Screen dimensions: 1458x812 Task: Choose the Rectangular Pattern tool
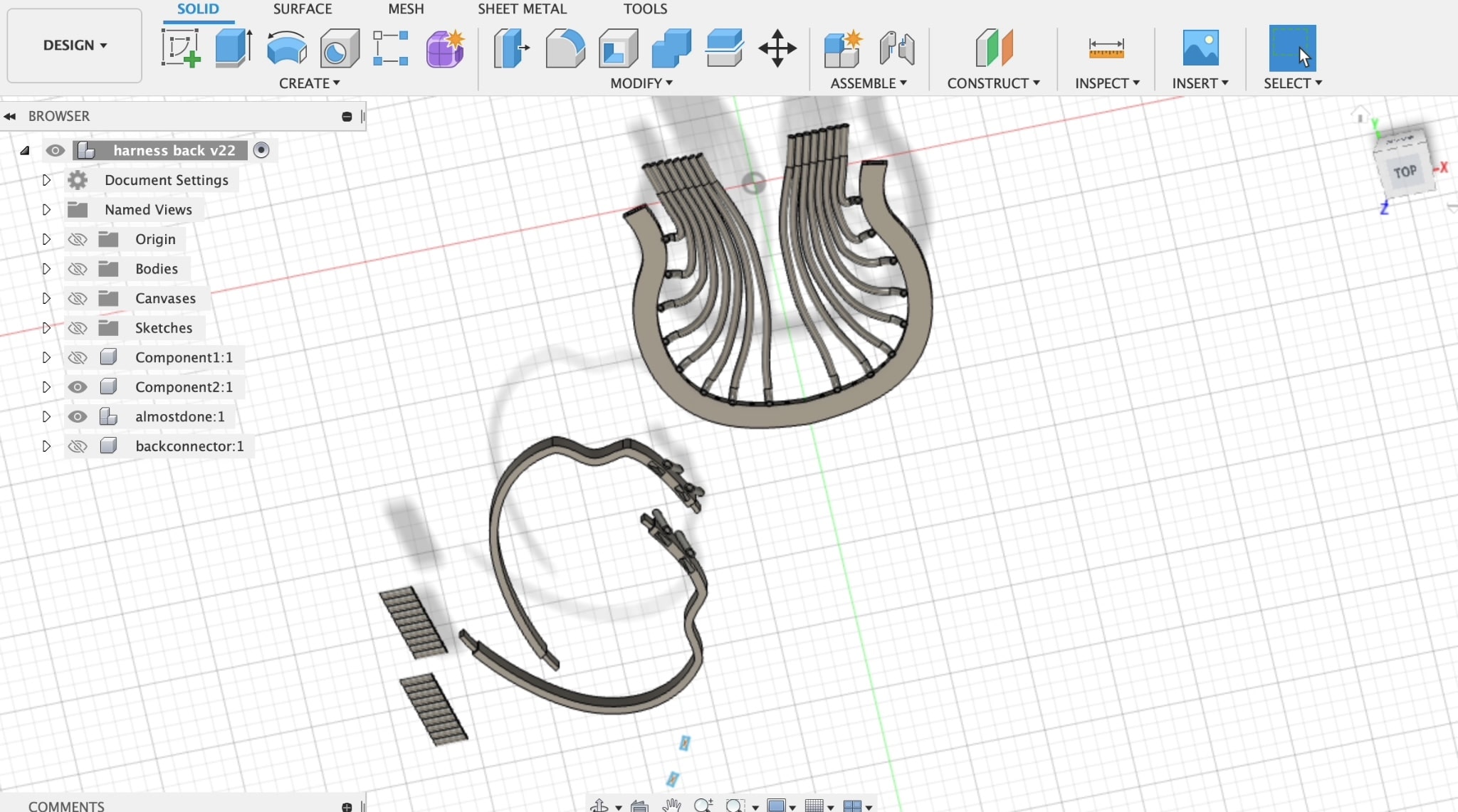(391, 48)
